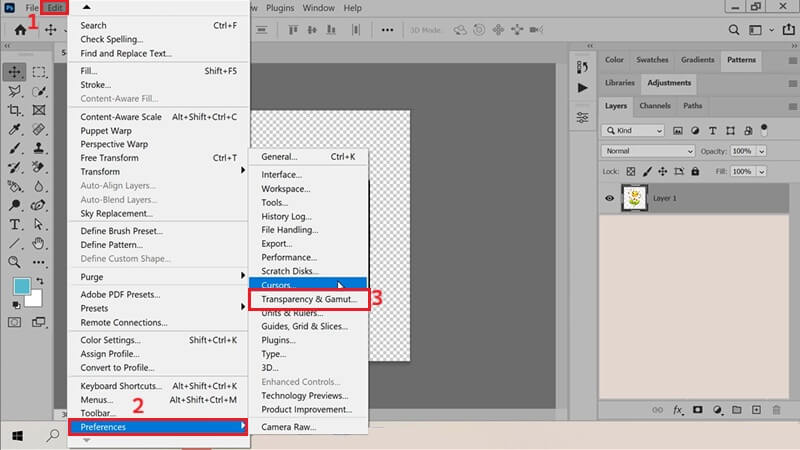
Task: Create a new group folder icon
Action: [x=737, y=410]
